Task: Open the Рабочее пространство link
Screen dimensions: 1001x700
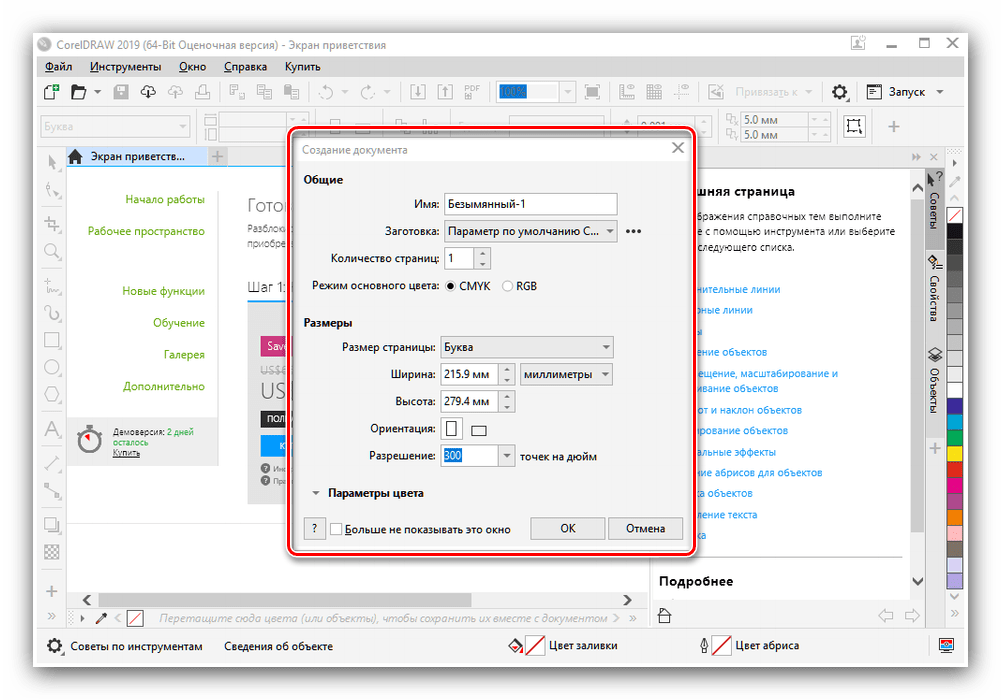Action: [x=146, y=231]
